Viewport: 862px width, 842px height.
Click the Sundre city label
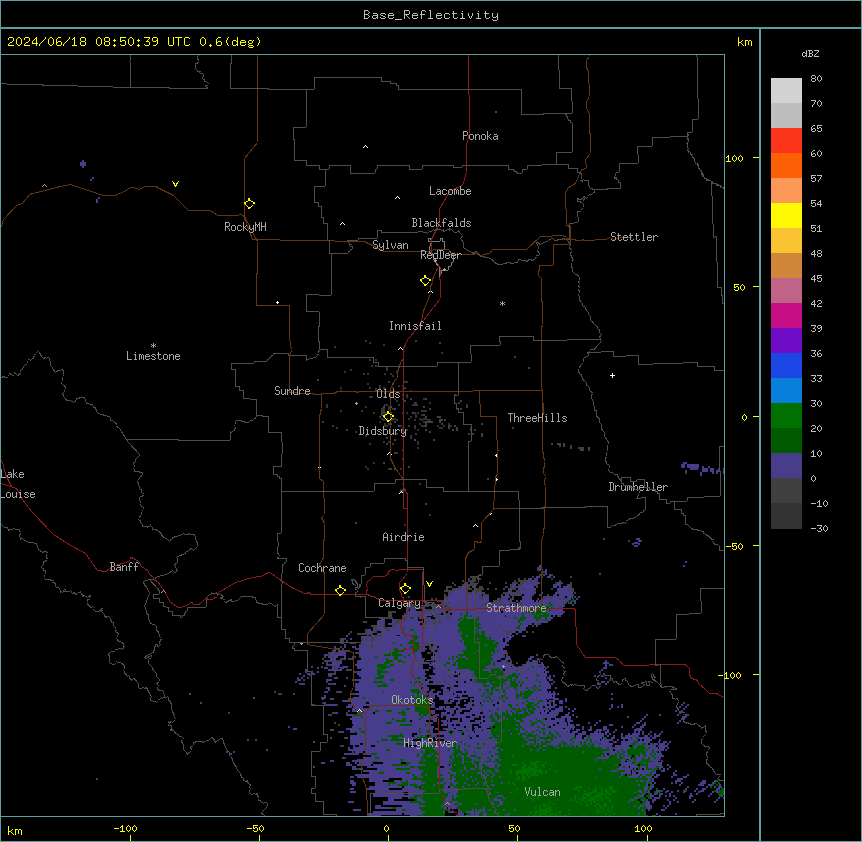pos(292,391)
